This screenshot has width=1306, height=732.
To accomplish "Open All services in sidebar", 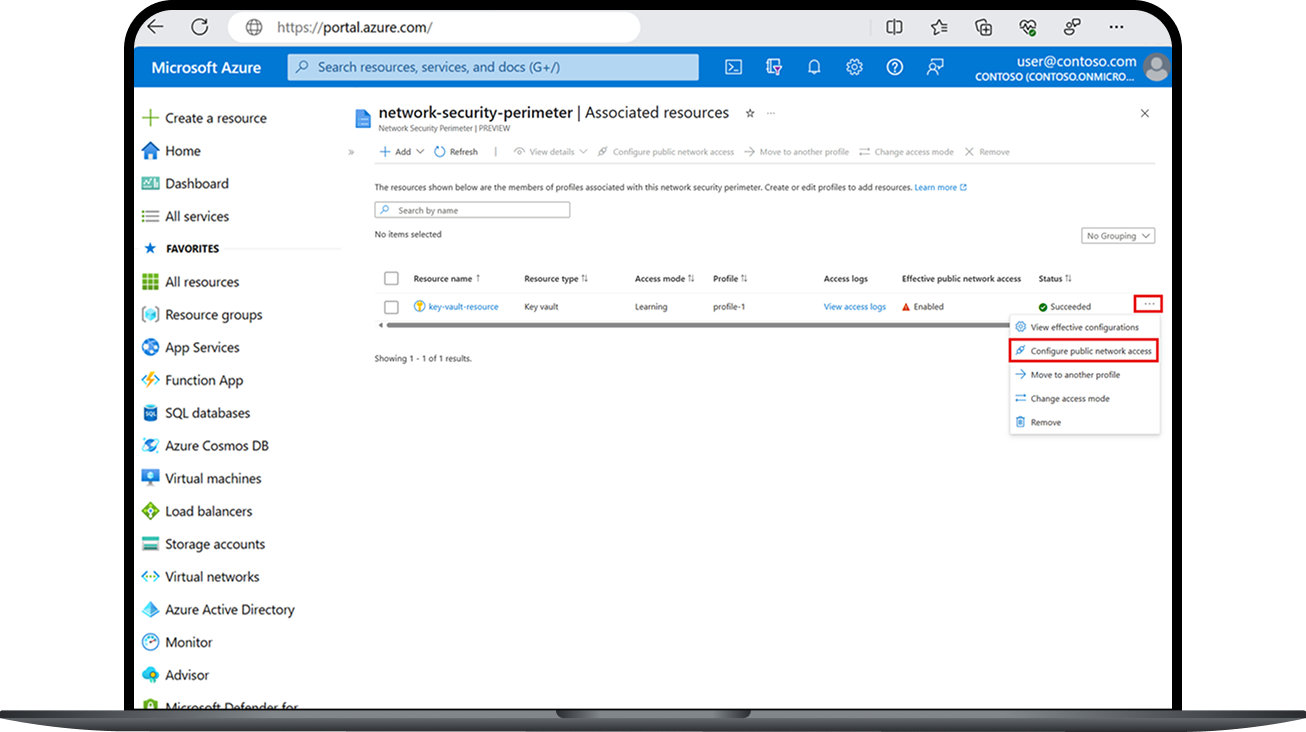I will tap(186, 217).
